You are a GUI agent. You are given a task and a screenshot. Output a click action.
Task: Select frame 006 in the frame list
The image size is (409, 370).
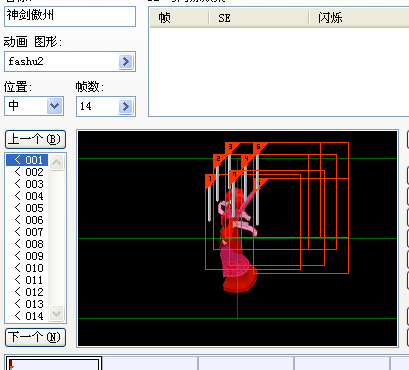[27, 220]
